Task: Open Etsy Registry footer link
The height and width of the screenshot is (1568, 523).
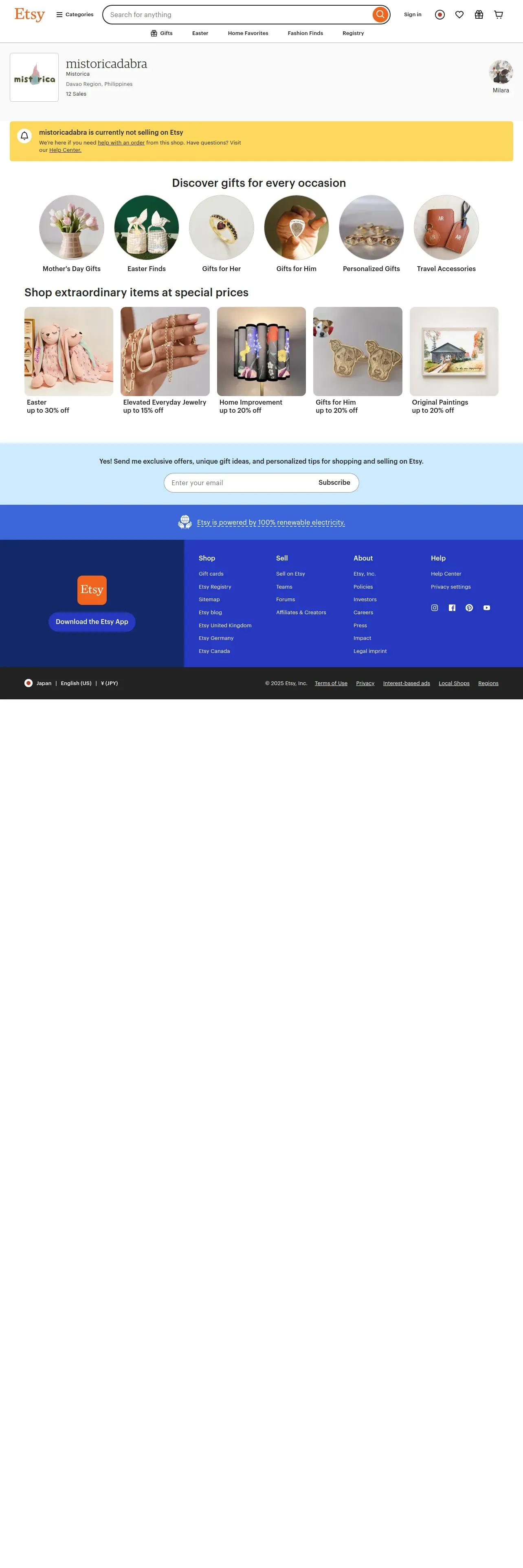Action: coord(215,587)
